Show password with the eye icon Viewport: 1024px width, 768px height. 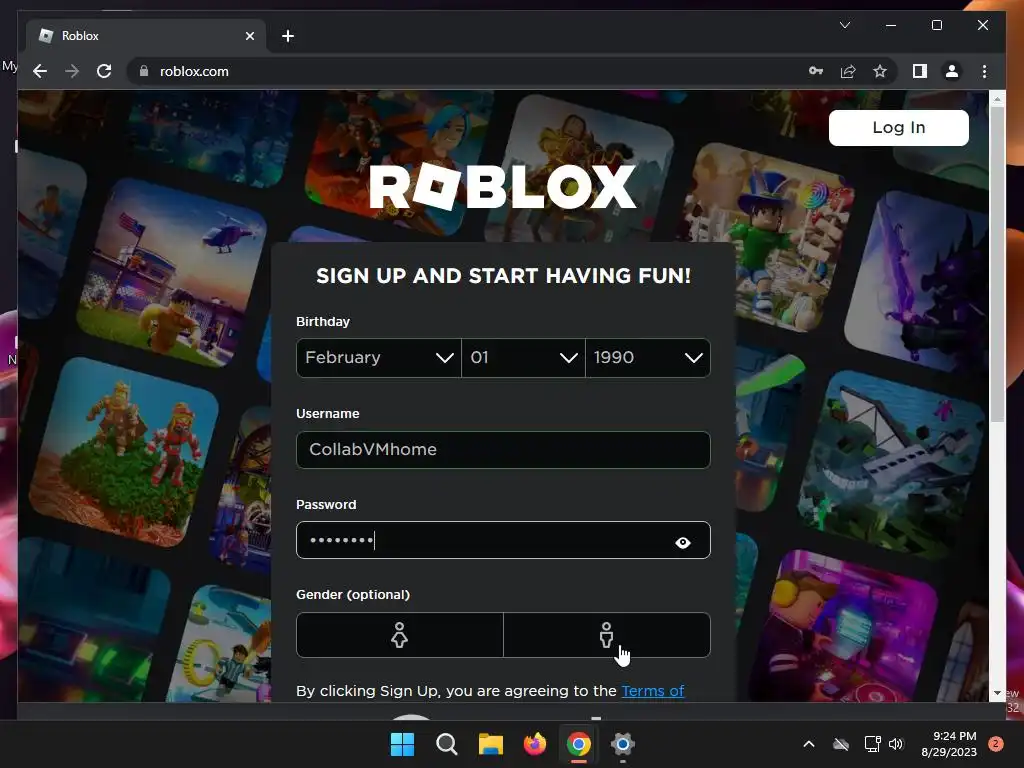pyautogui.click(x=683, y=542)
